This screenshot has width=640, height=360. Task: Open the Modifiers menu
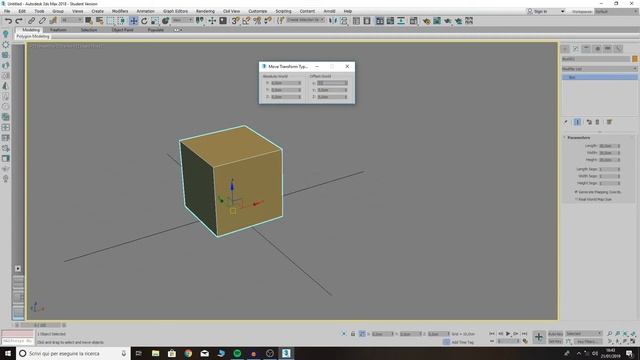coord(120,11)
